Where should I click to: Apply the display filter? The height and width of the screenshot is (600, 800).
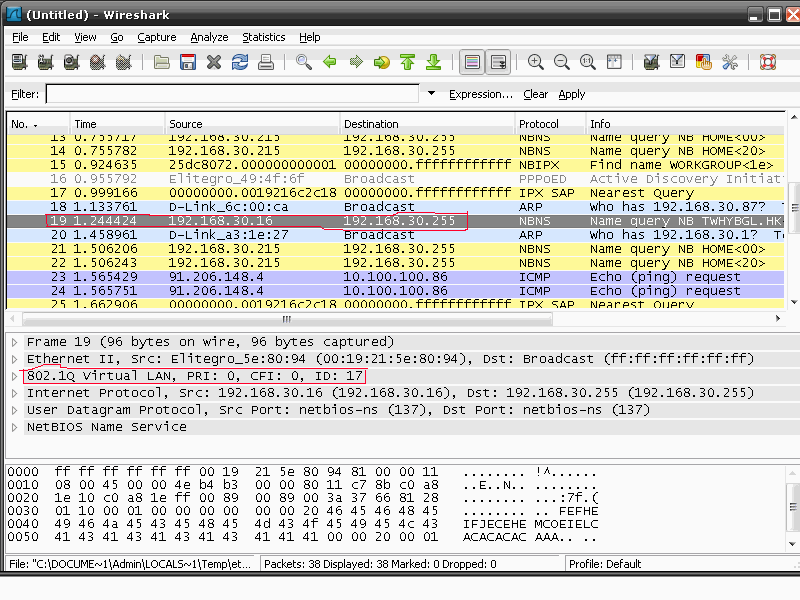click(x=571, y=94)
